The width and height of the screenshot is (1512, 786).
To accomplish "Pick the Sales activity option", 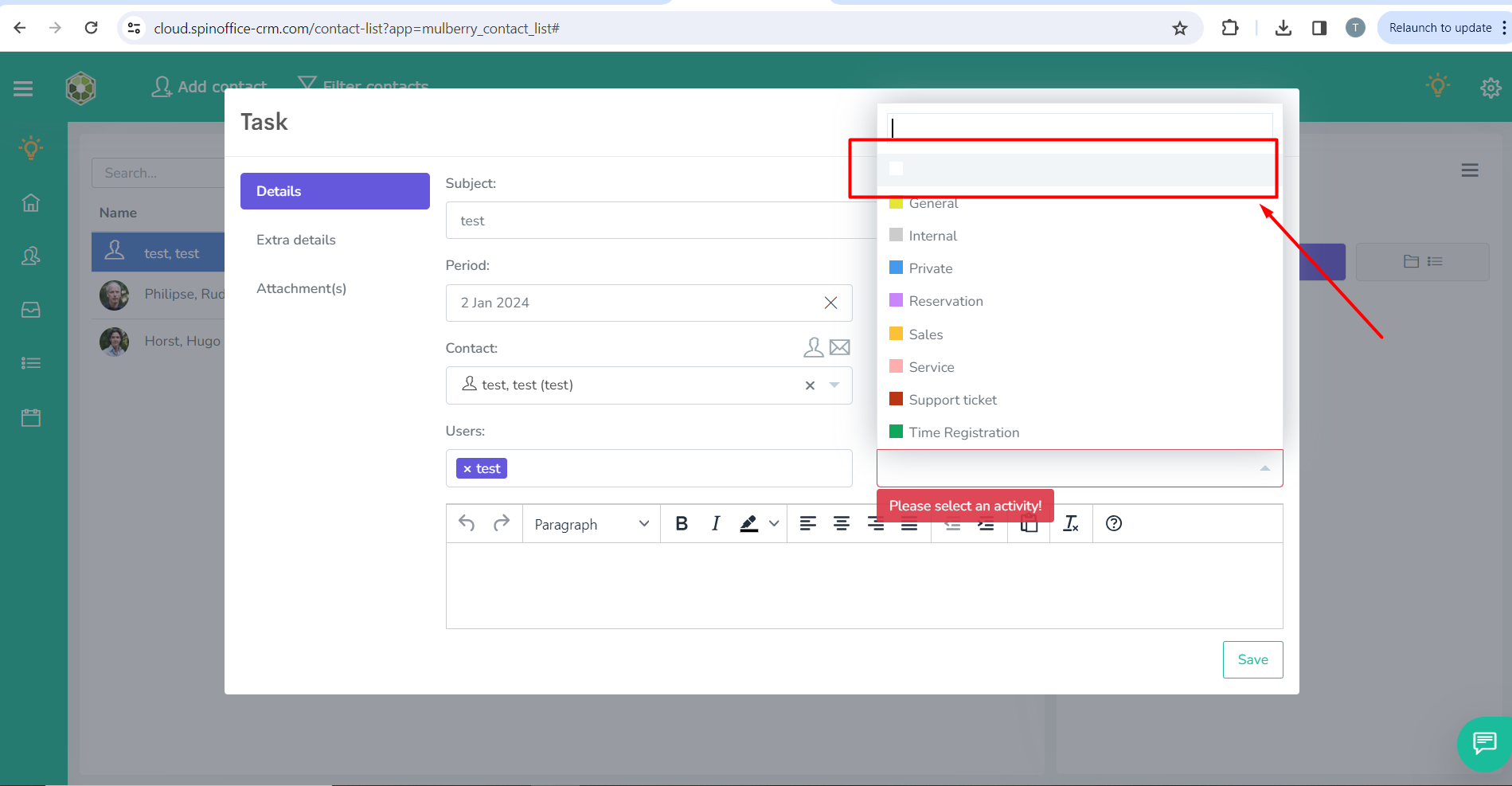I will point(1080,334).
